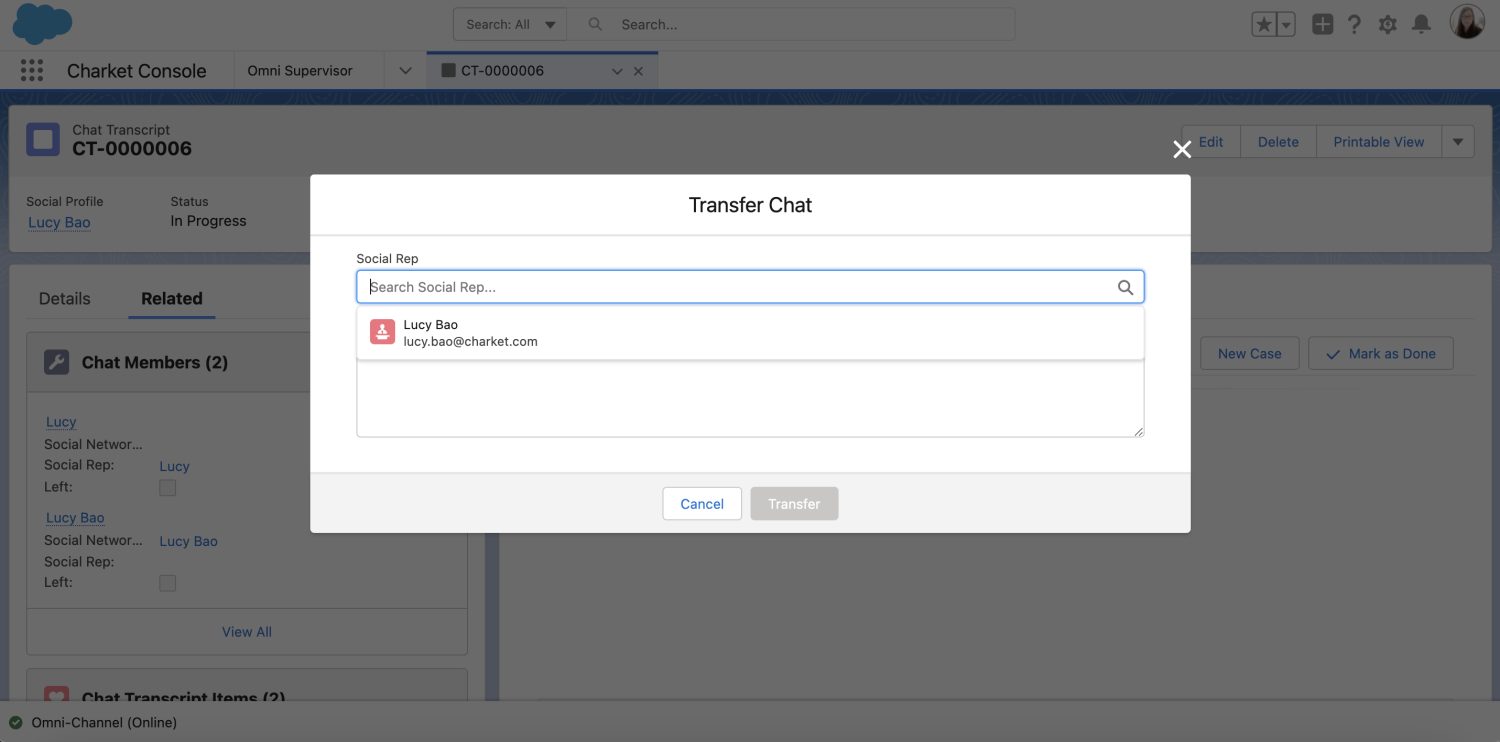Open the Favorites star icon
Screen dimensions: 1500x742
pyautogui.click(x=1264, y=24)
